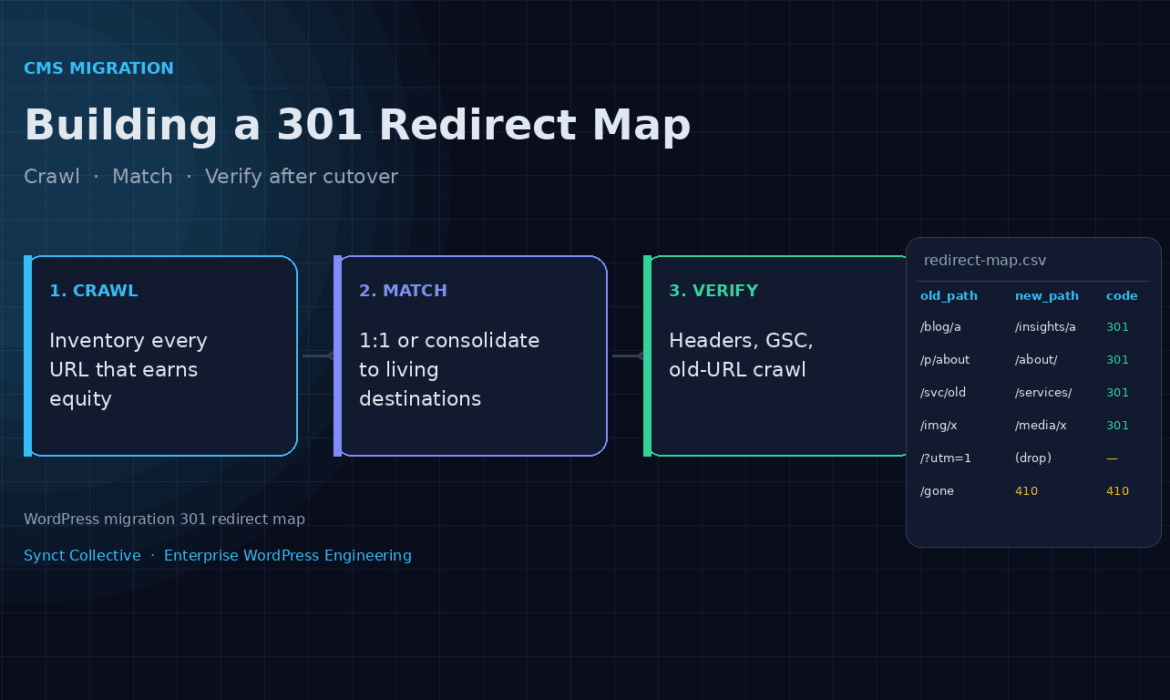Screen dimensions: 1170x700
Task: Select the /media/x new path cell
Action: click(1040, 425)
